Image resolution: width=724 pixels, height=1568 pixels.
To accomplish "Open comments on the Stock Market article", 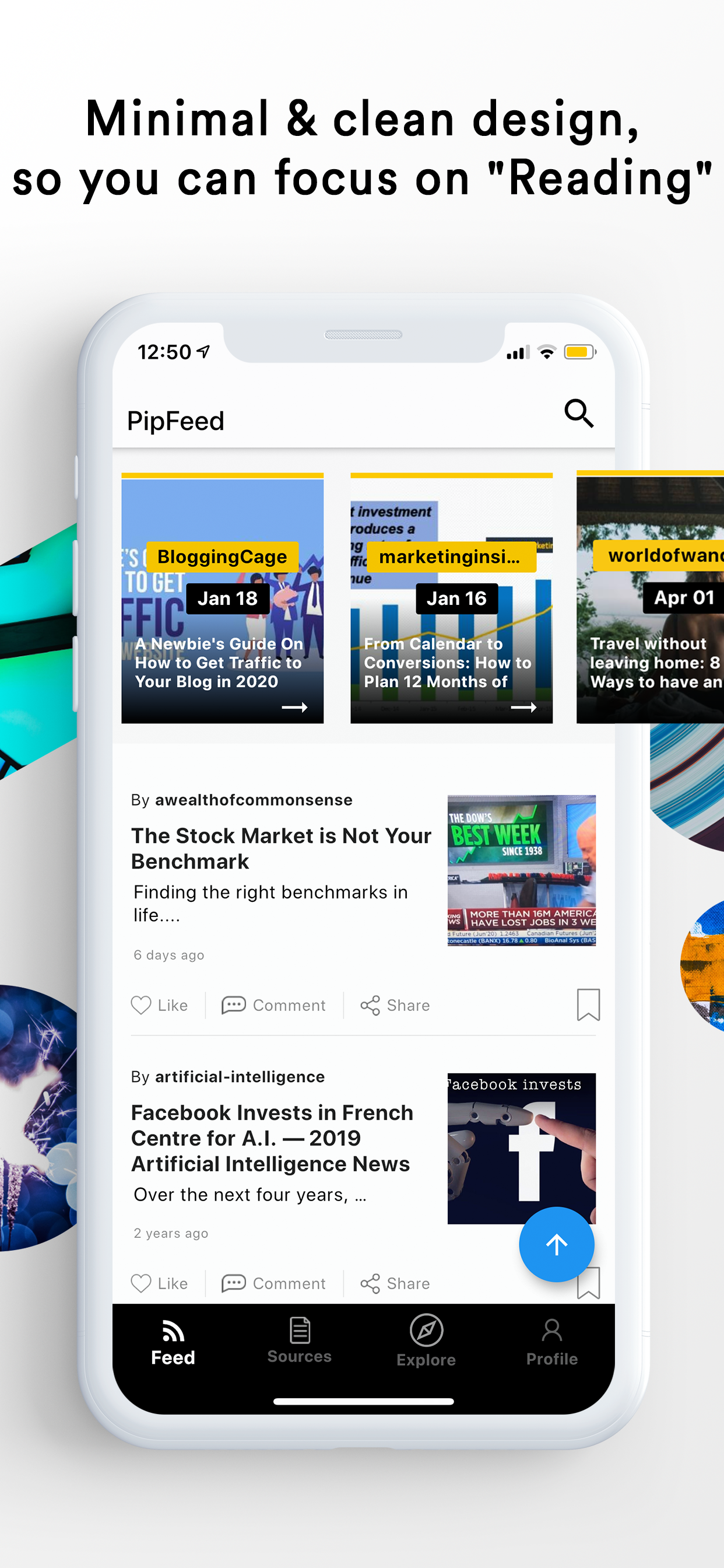I will (274, 1005).
